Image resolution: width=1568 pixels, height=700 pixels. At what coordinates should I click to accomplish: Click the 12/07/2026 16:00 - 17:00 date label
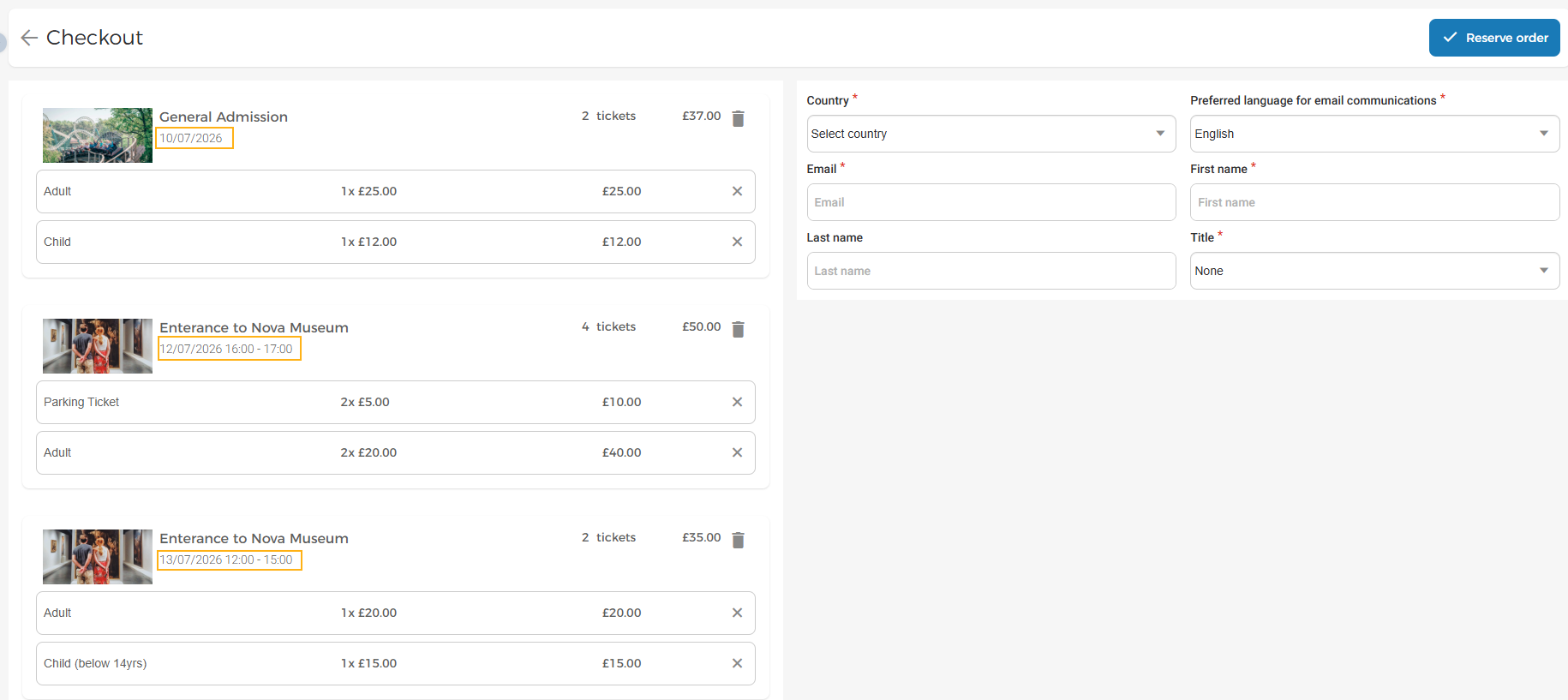point(229,349)
